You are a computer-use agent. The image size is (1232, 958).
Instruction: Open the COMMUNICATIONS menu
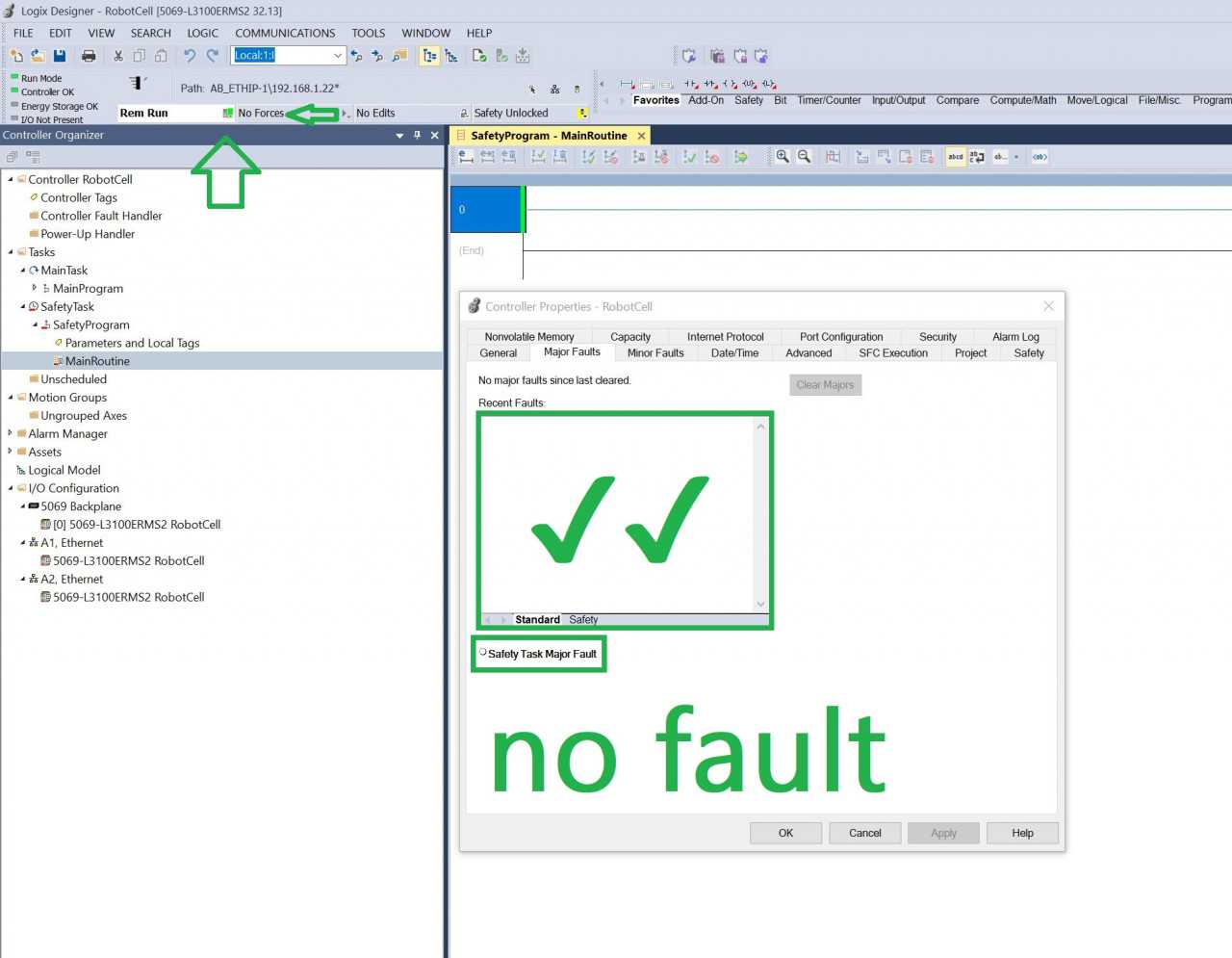(x=285, y=33)
